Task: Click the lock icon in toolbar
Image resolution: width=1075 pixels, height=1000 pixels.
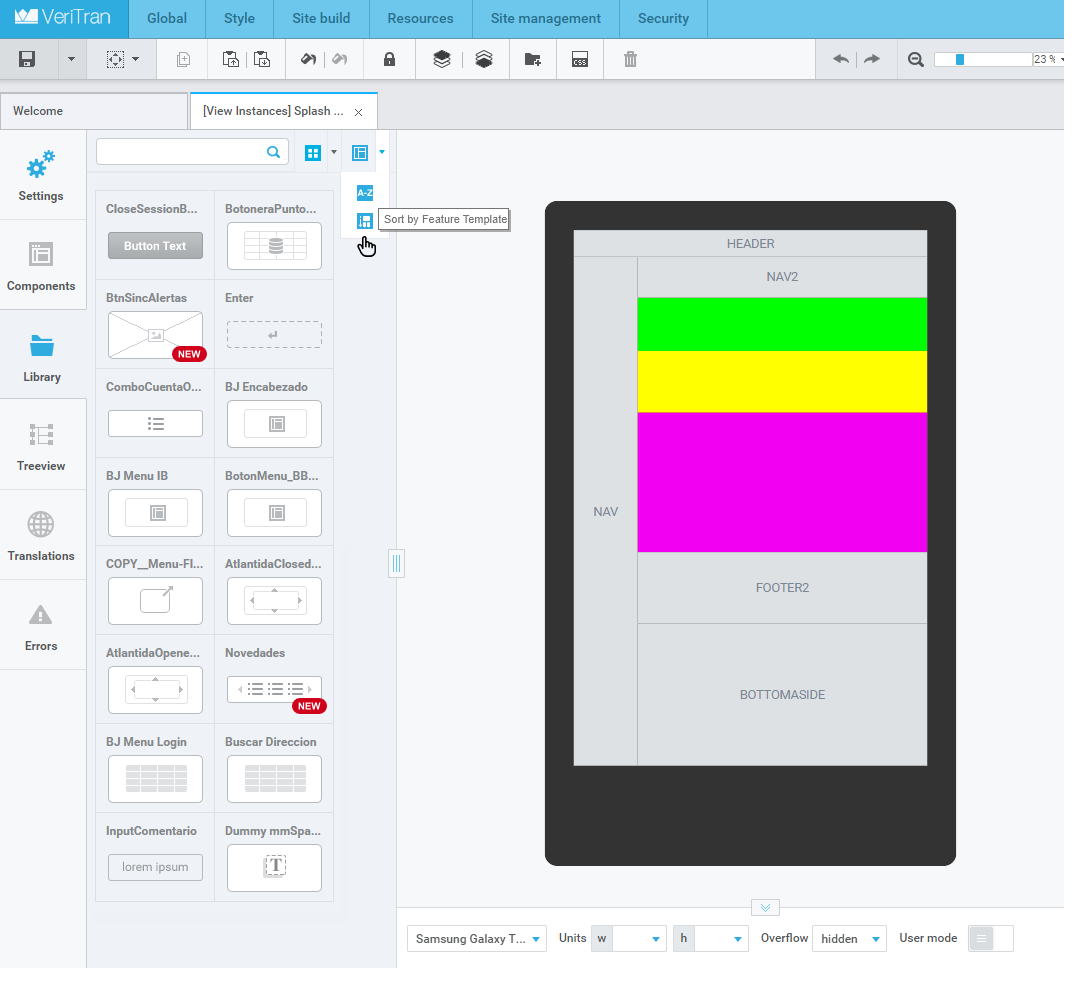Action: coord(389,59)
